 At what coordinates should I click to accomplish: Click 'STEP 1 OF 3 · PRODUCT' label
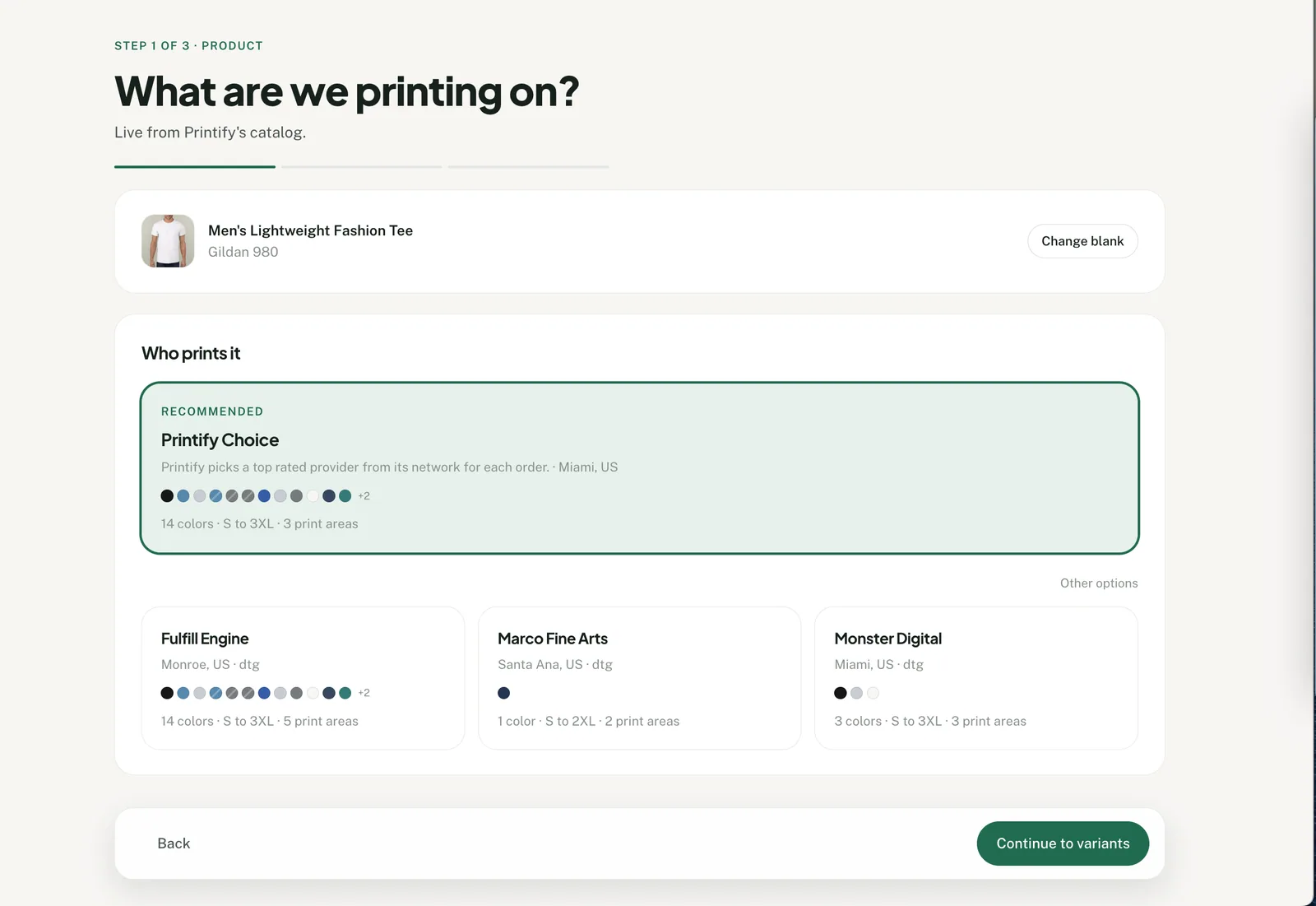[188, 45]
